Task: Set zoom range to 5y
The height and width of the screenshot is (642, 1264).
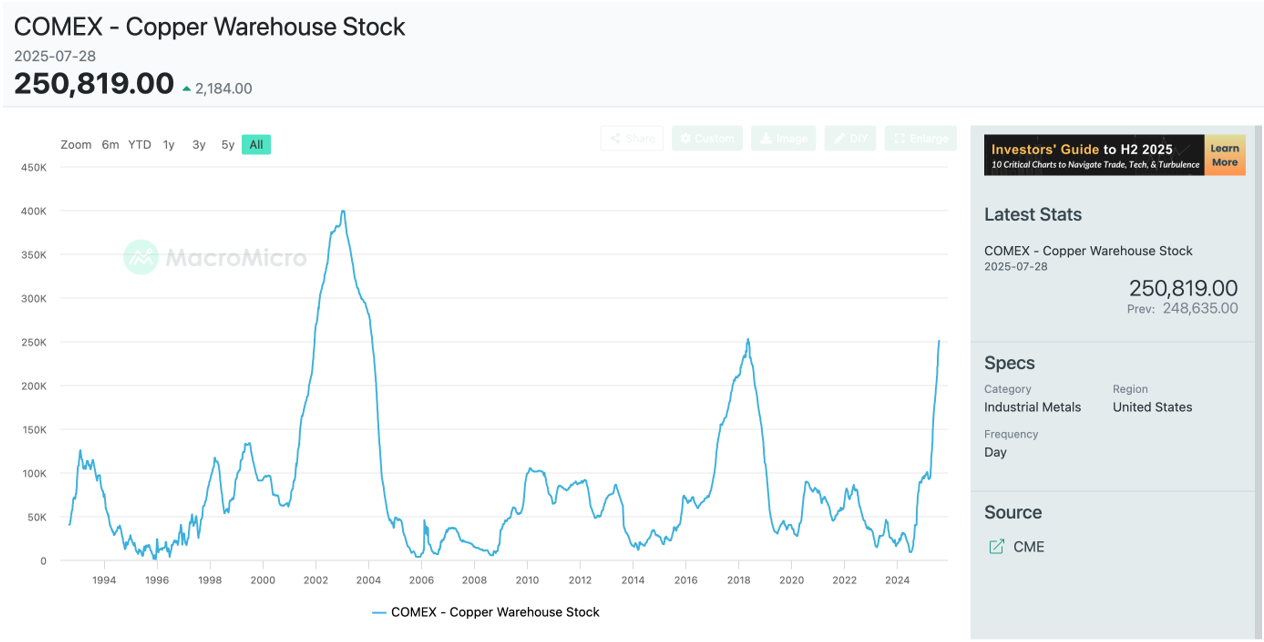Action: (x=228, y=145)
